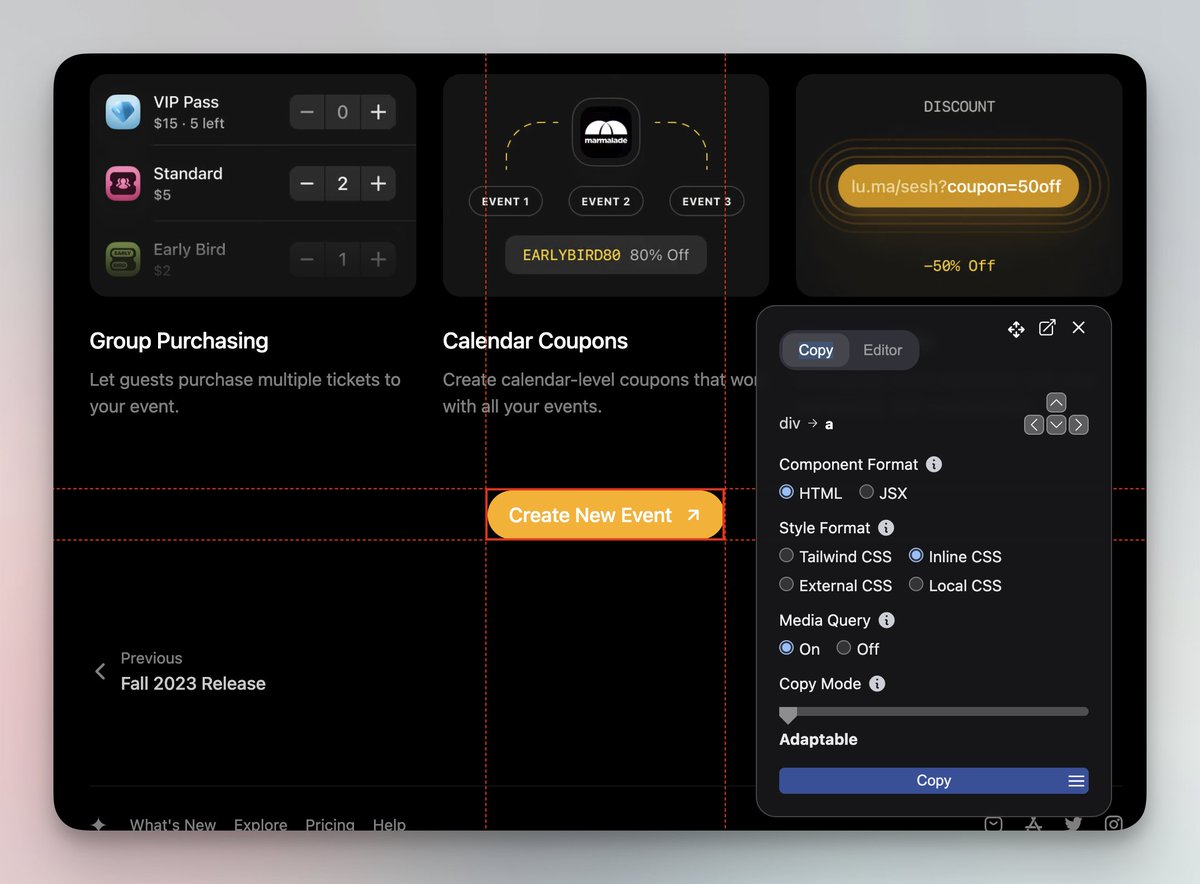This screenshot has height=884, width=1200.
Task: Click the Early Bird ticket icon
Action: coord(123,259)
